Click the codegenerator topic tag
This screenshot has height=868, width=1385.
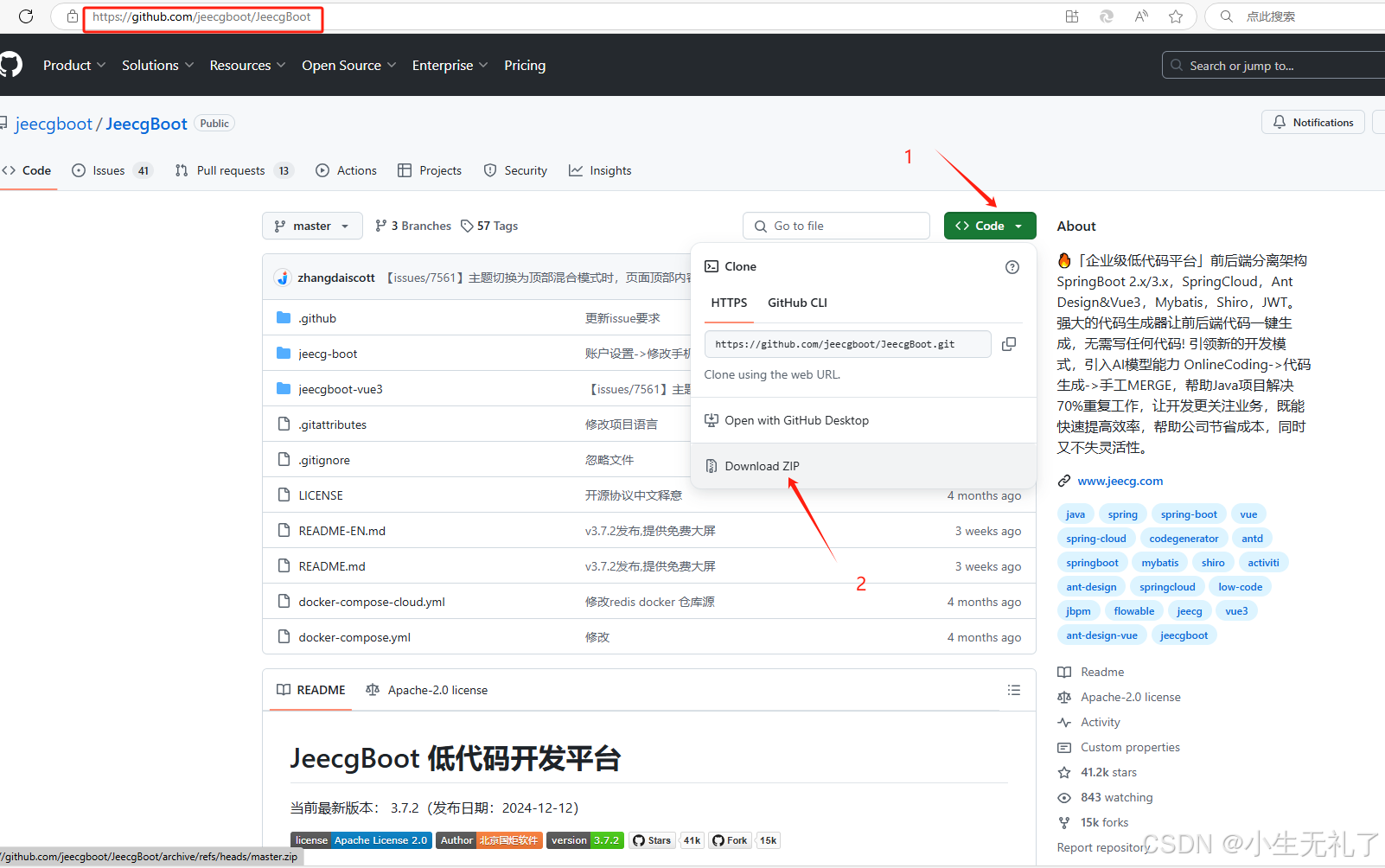point(1184,539)
